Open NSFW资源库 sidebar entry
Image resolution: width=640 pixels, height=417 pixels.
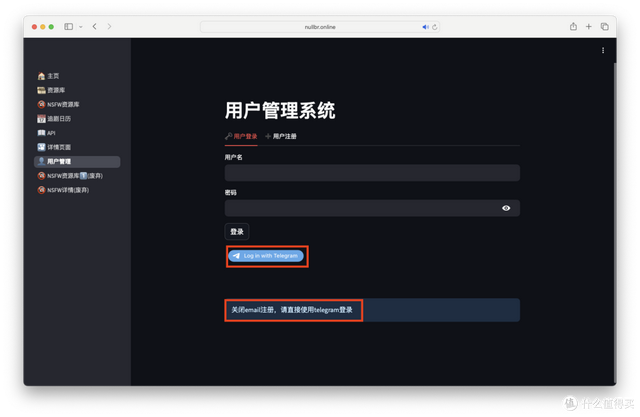(58, 104)
